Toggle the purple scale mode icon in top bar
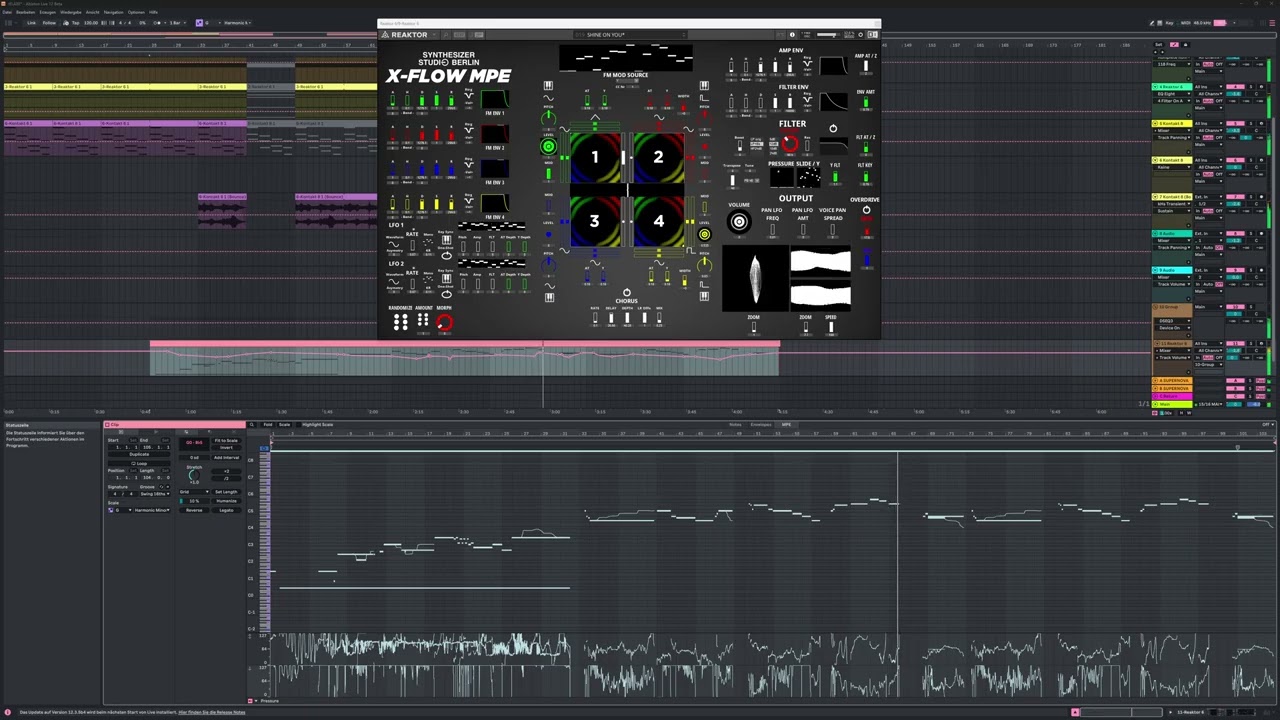1280x720 pixels. (199, 23)
